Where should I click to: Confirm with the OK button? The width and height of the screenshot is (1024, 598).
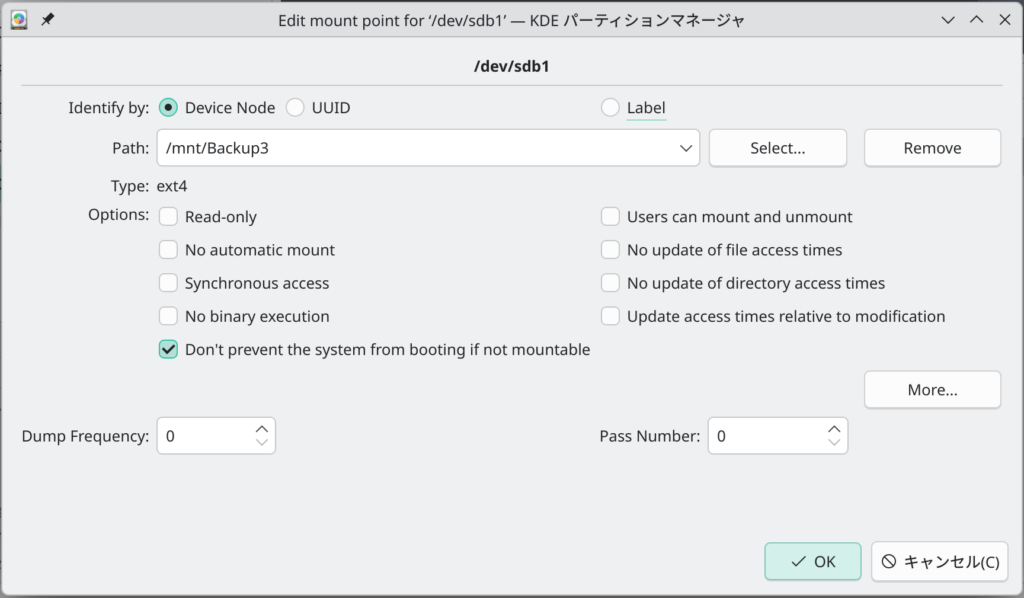click(x=812, y=562)
